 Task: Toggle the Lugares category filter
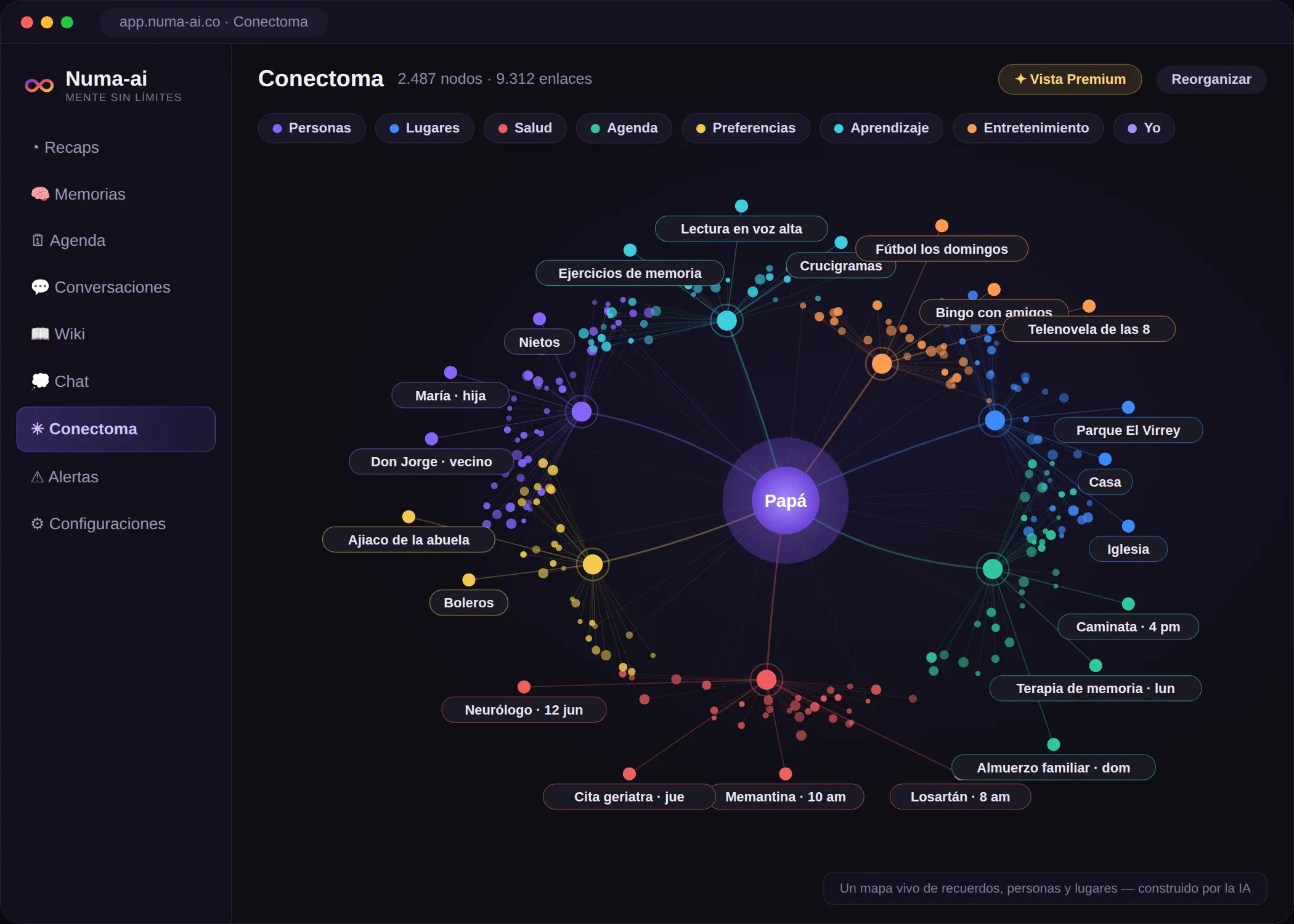tap(425, 128)
